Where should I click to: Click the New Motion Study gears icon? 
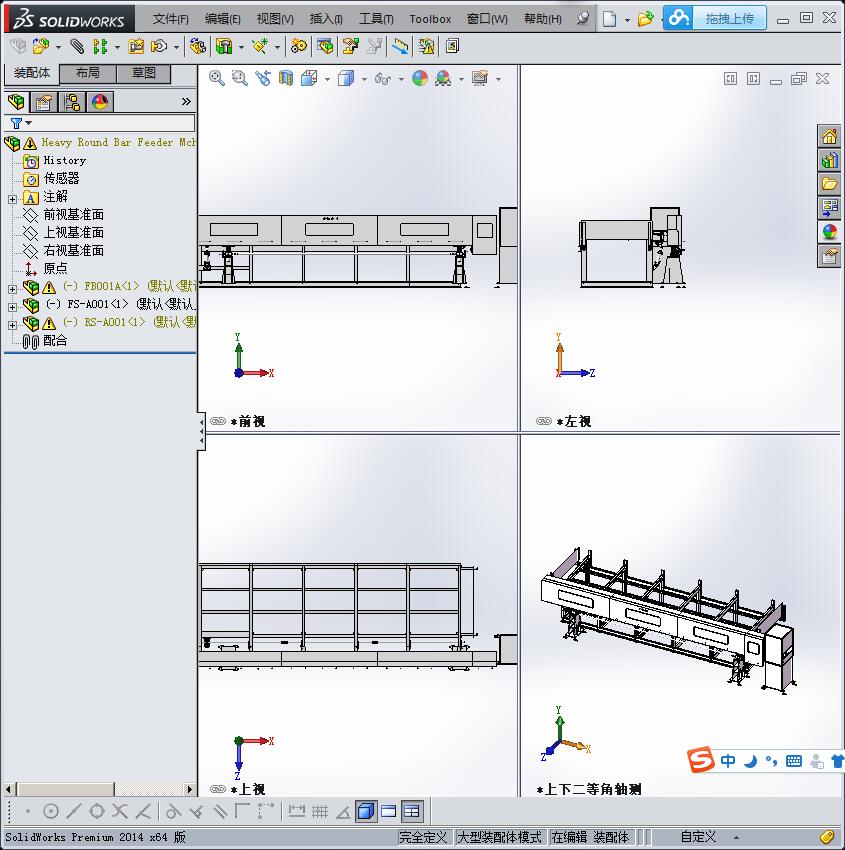(298, 47)
